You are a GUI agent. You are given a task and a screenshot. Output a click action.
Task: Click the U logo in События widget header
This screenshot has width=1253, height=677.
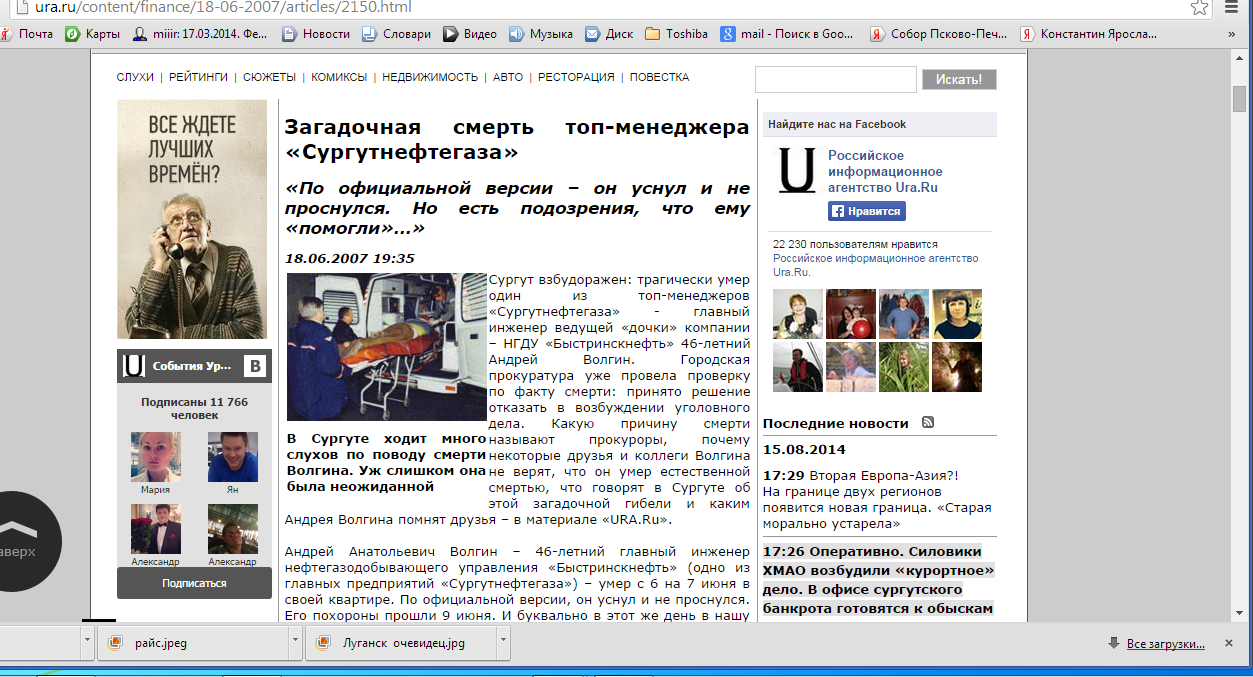(133, 366)
